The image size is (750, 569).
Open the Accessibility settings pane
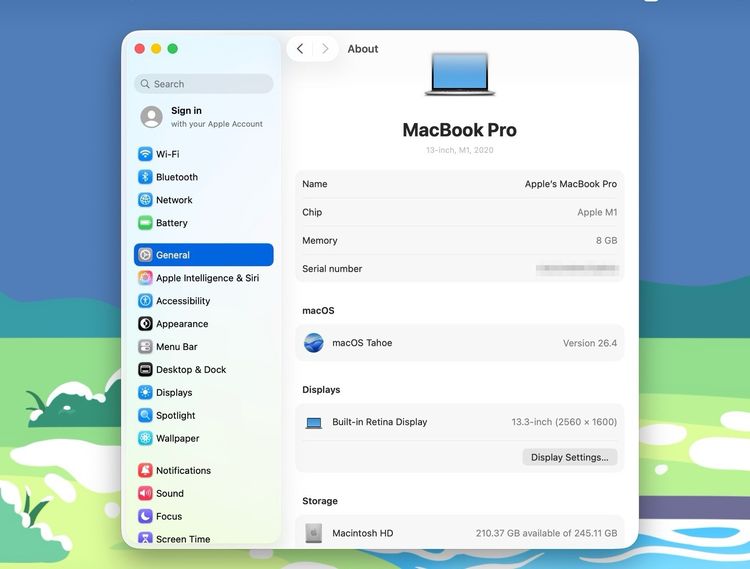coord(204,301)
